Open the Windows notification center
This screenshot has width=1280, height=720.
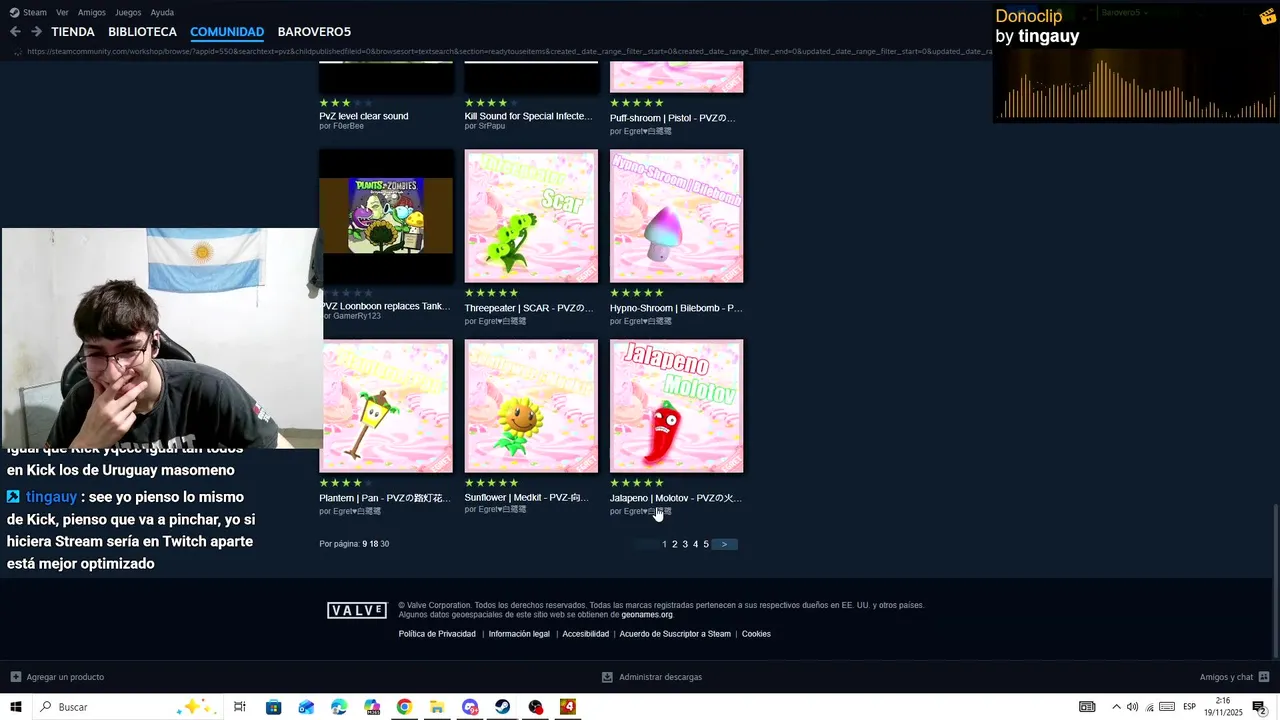[1260, 707]
